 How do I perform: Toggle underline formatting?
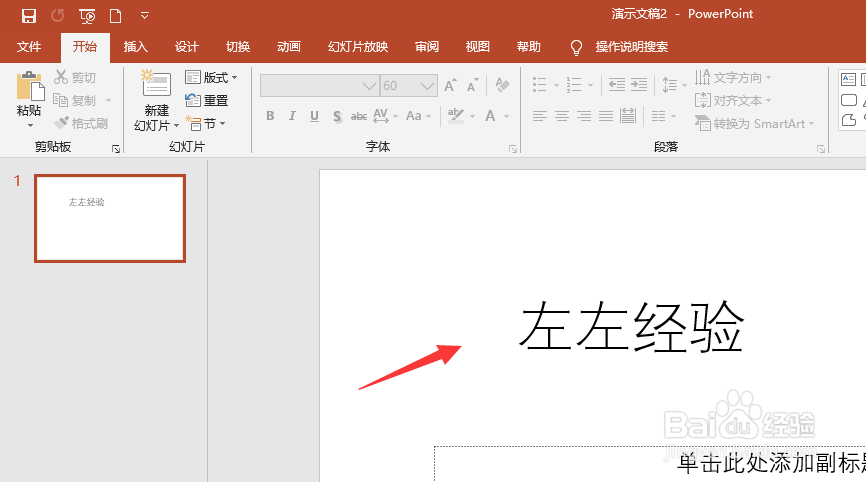(x=314, y=116)
